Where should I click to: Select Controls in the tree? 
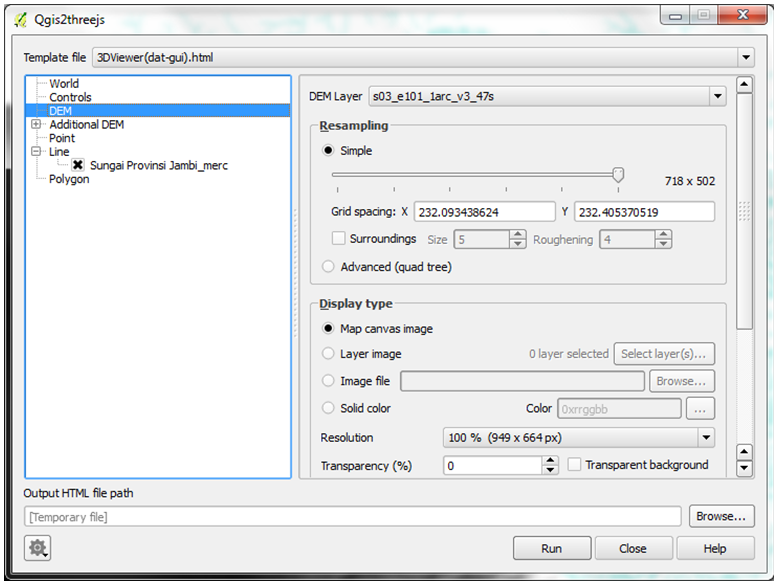[x=71, y=97]
